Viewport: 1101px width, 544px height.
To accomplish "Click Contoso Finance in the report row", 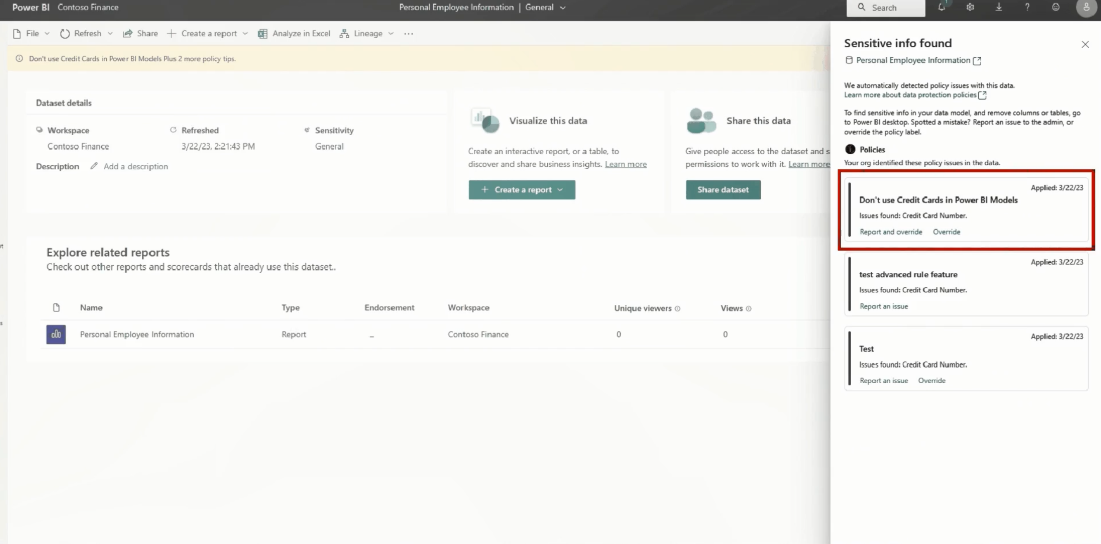I will tap(478, 334).
